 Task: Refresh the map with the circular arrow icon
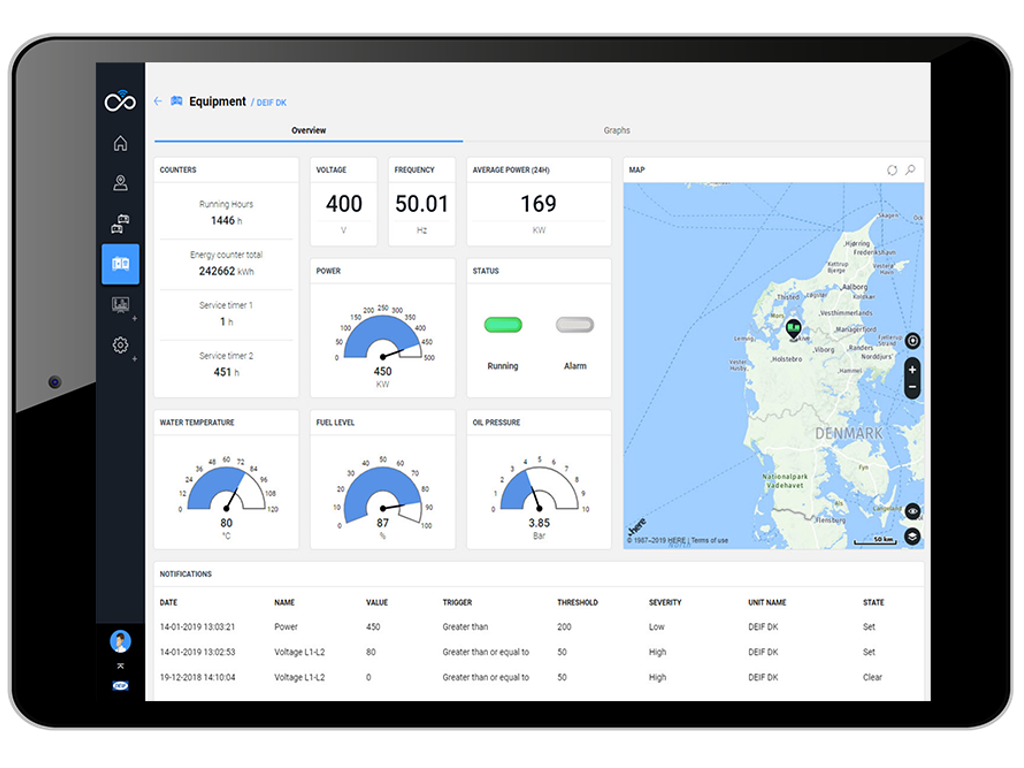pos(892,170)
